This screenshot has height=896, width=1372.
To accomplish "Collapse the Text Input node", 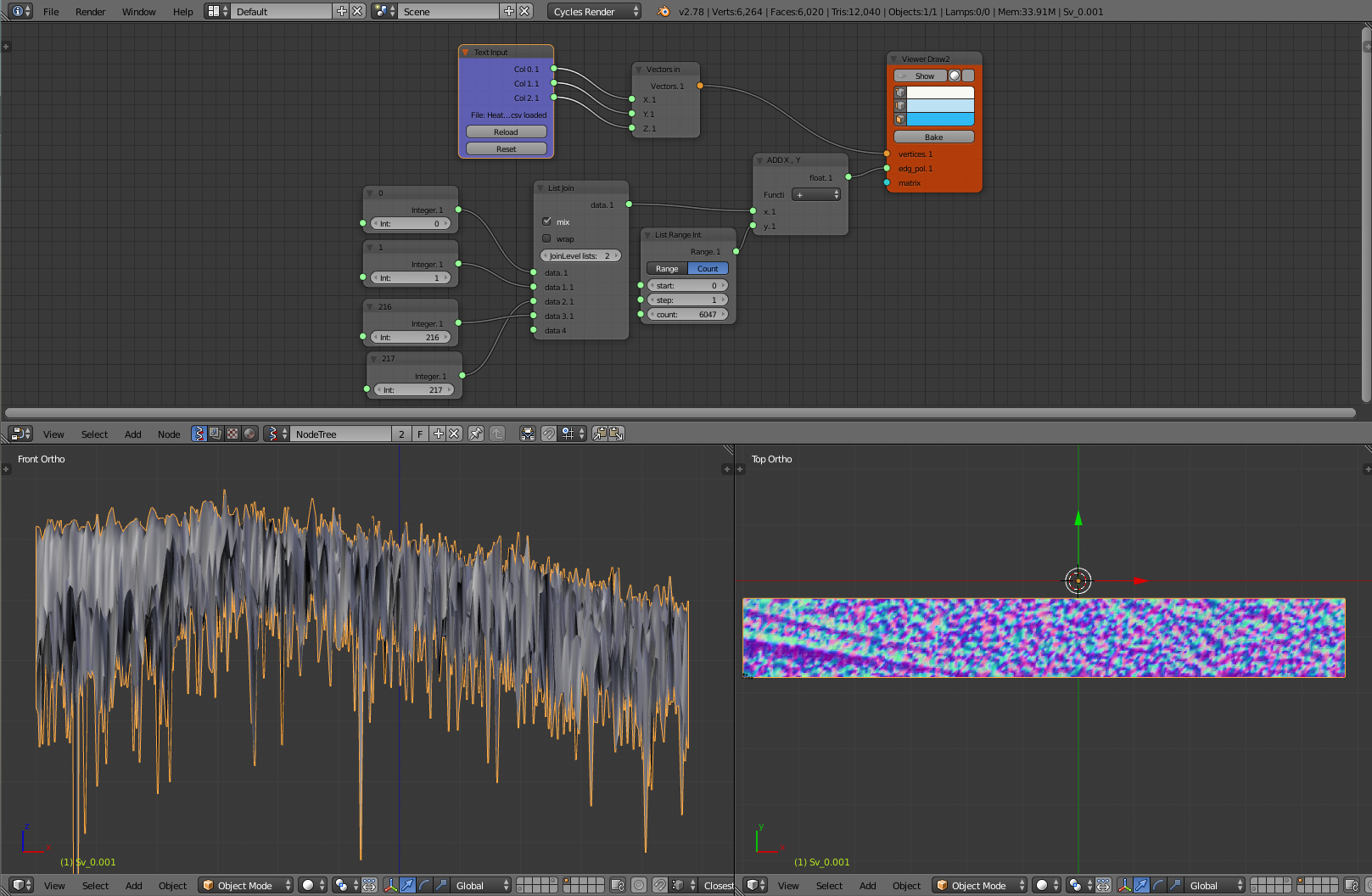I will tap(465, 52).
